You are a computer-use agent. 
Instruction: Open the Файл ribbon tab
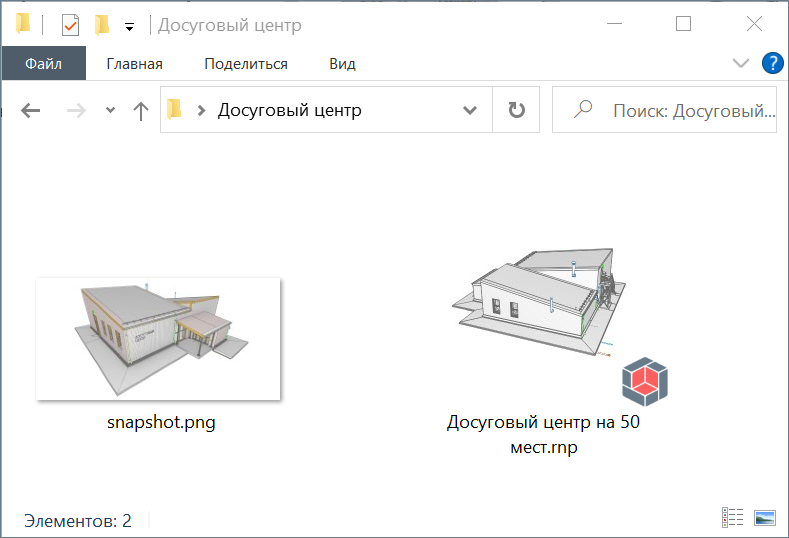44,64
